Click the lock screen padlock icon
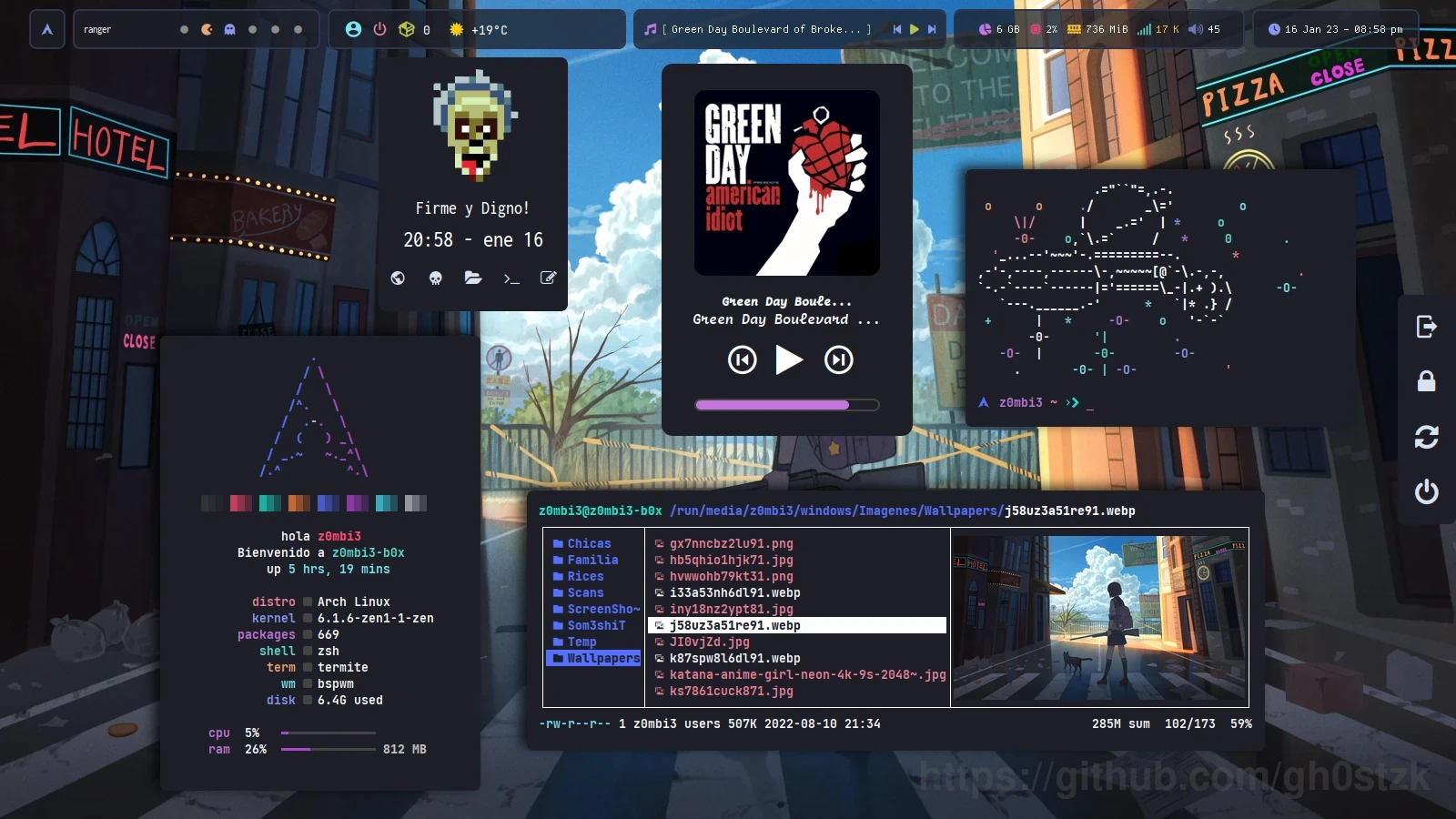1456x819 pixels. pyautogui.click(x=1426, y=381)
